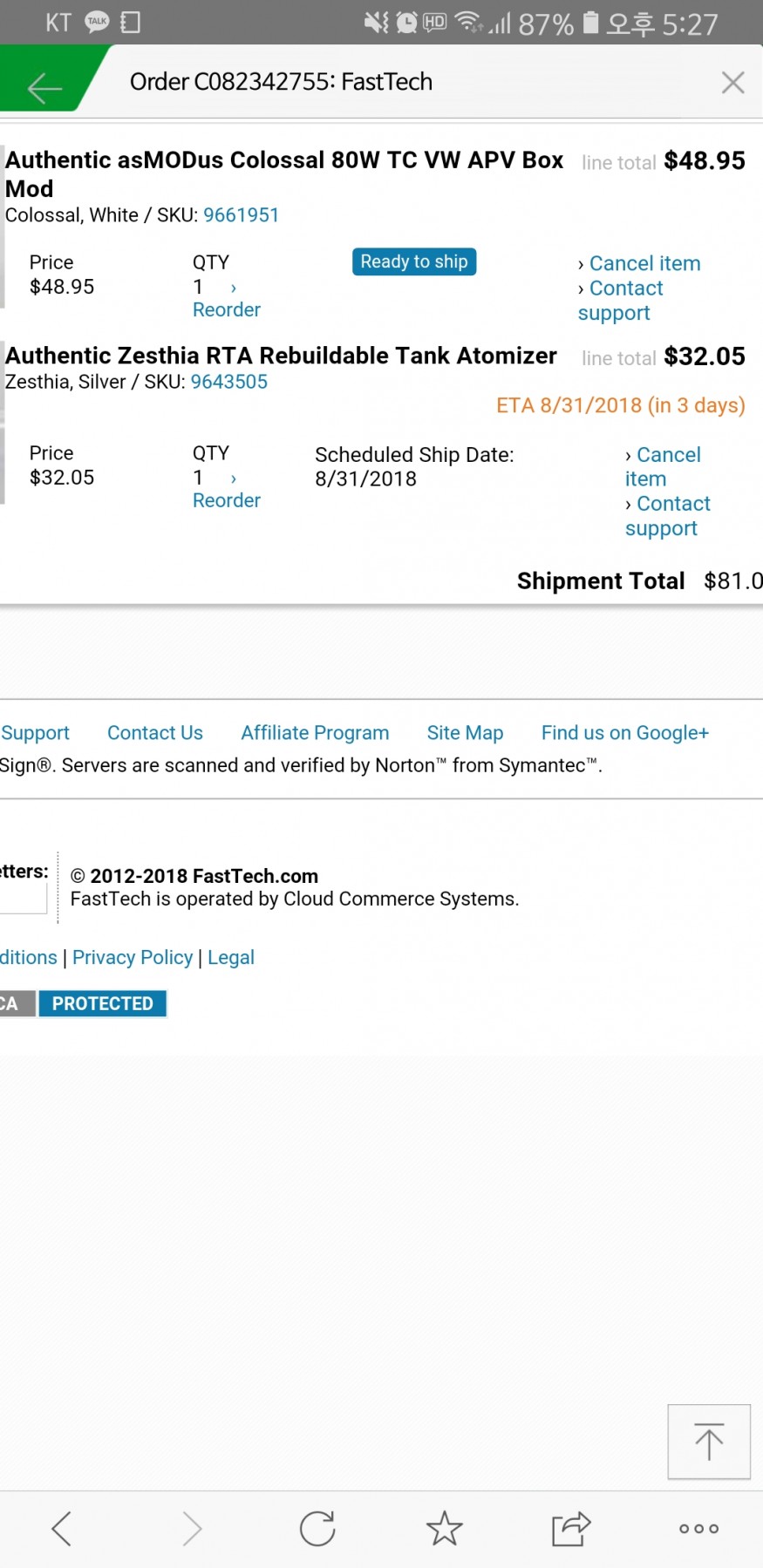Viewport: 763px width, 1568px height.
Task: Open the share icon in bottom bar
Action: pyautogui.click(x=571, y=1528)
